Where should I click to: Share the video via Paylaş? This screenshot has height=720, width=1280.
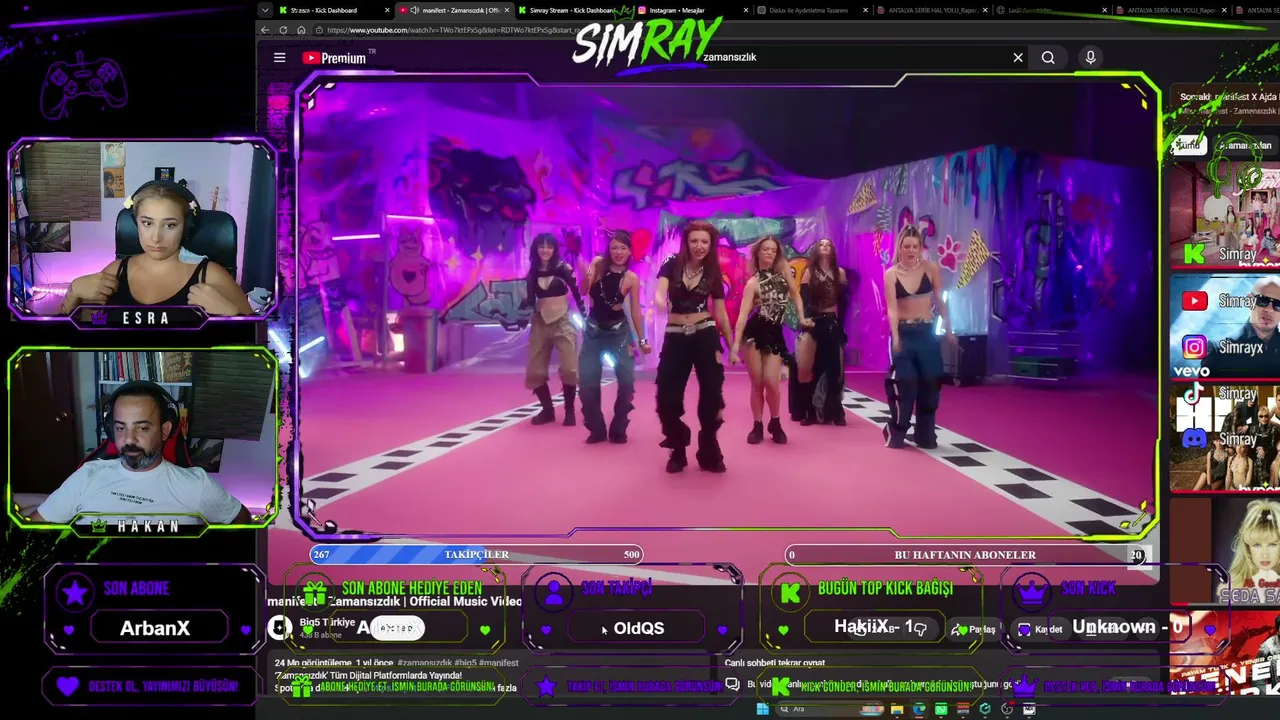pyautogui.click(x=975, y=629)
